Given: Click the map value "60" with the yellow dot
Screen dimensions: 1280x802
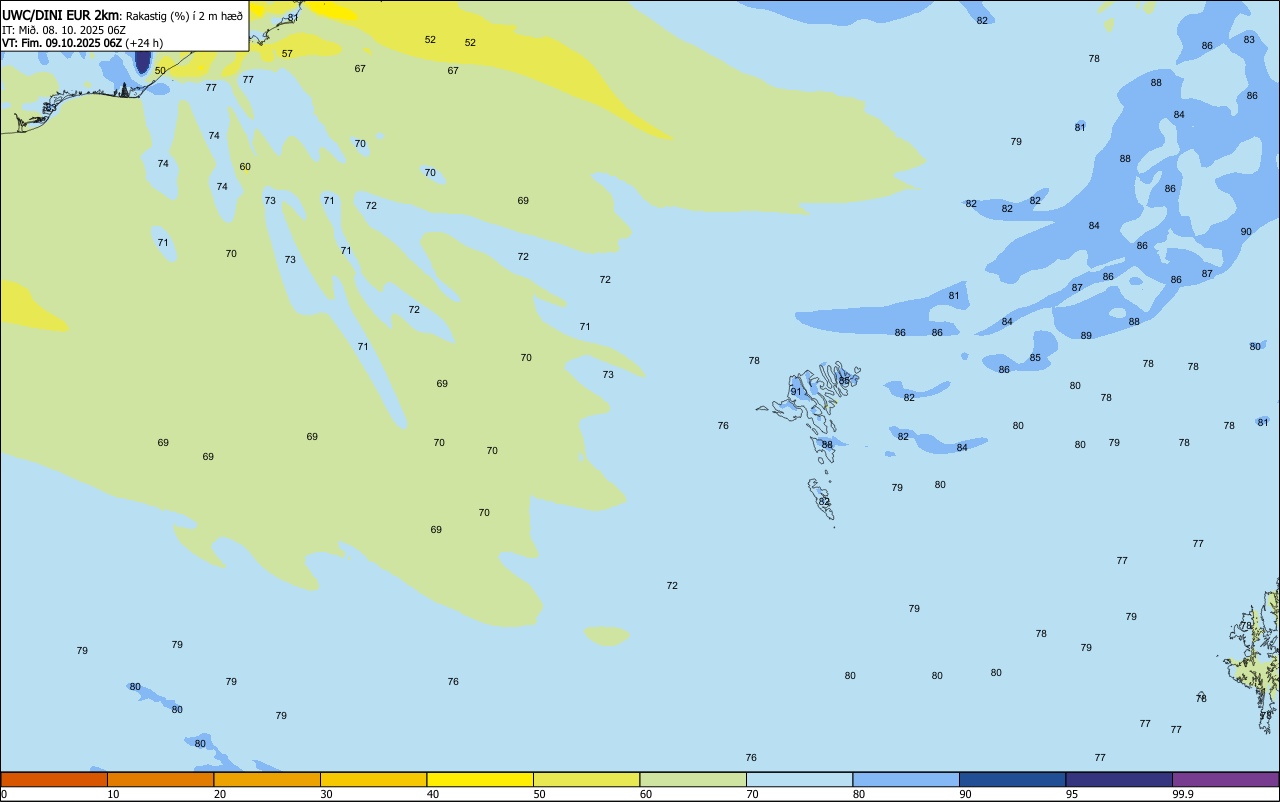Looking at the screenshot, I should pos(245,167).
